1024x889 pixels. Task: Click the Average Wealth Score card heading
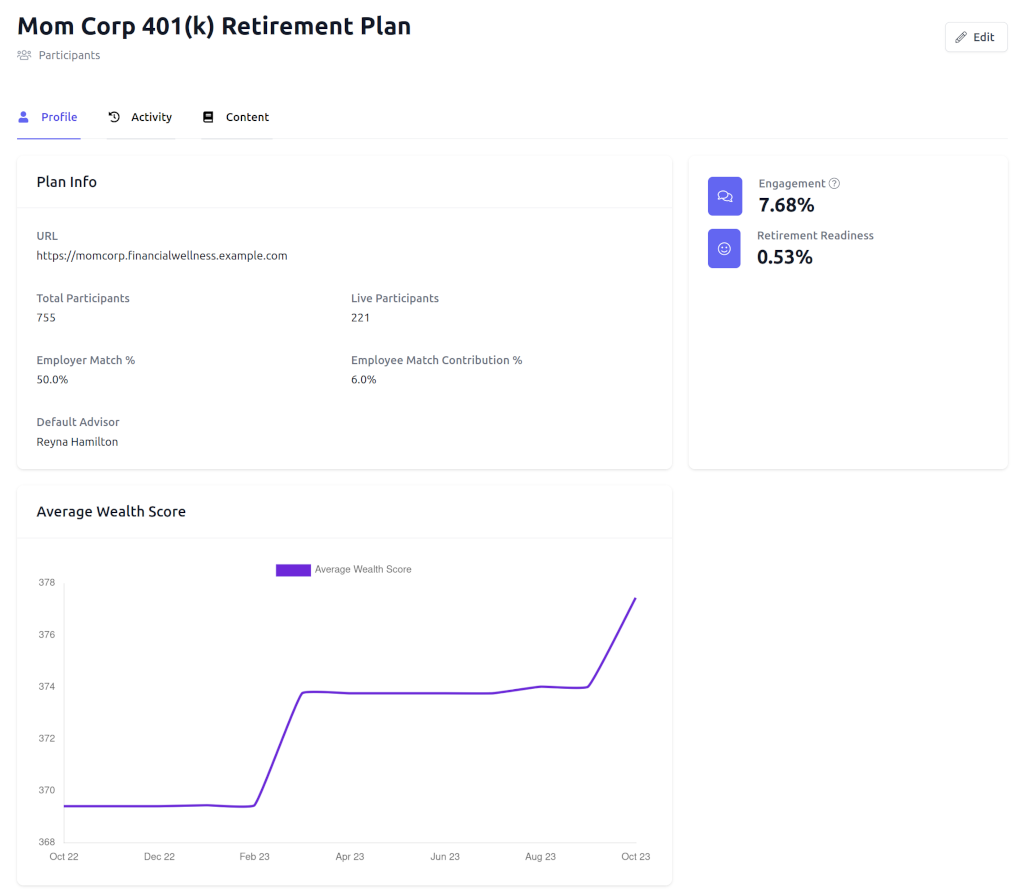[111, 511]
